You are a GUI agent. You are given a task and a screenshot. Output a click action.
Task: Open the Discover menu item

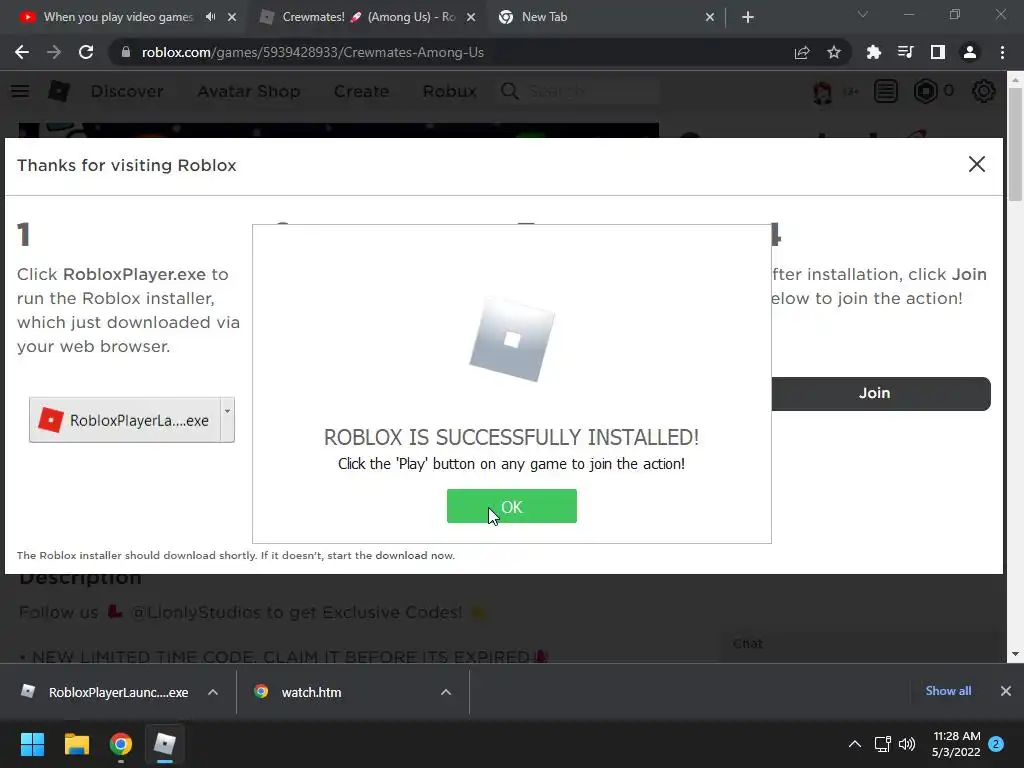click(x=127, y=91)
